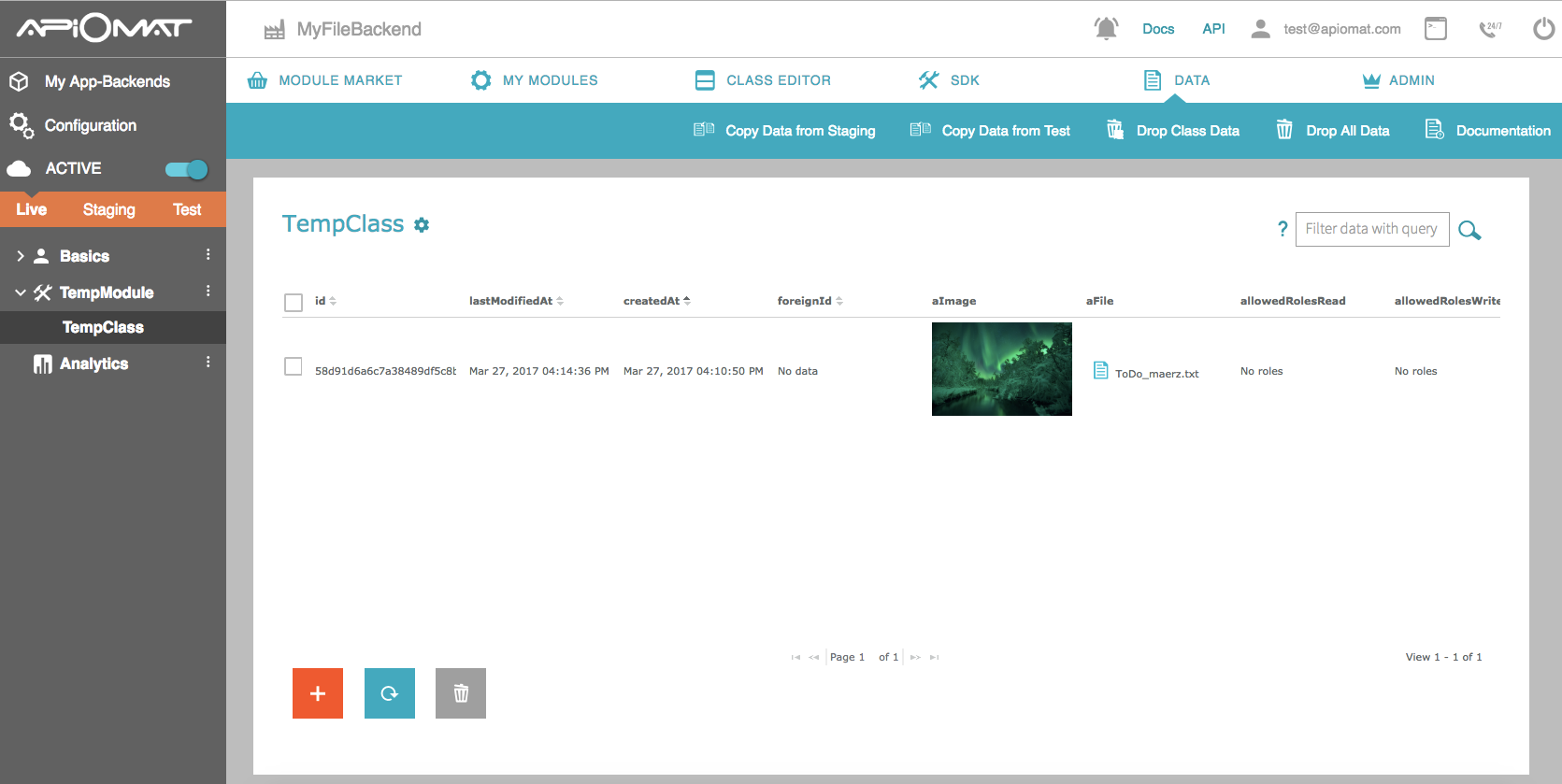Click the magnifier search icon
1562x784 pixels.
click(x=1469, y=230)
